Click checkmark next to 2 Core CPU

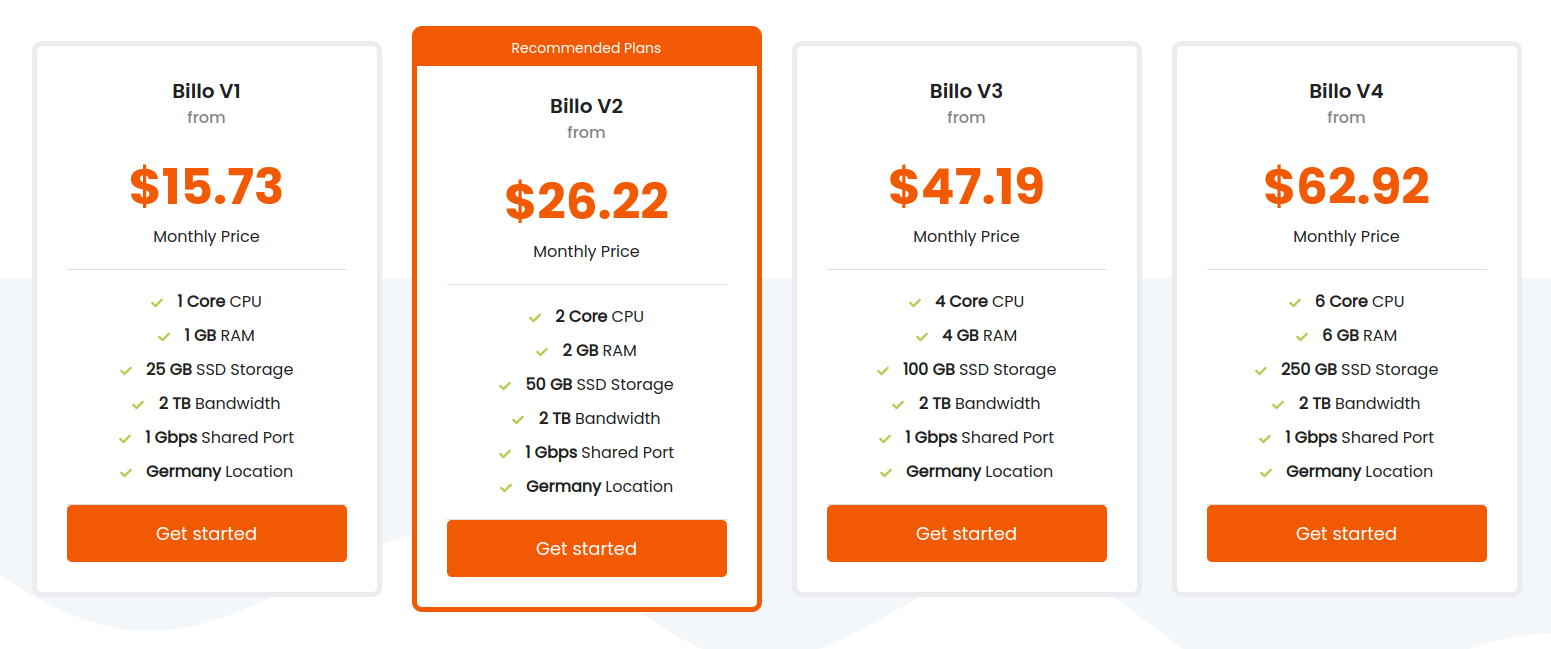click(x=535, y=317)
